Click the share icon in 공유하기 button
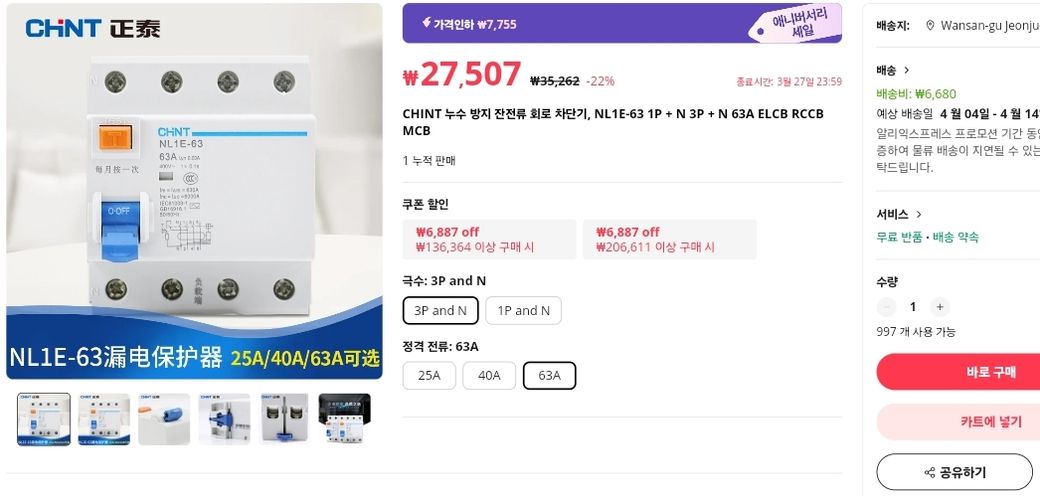Screen dimensions: 1040x496 930,472
